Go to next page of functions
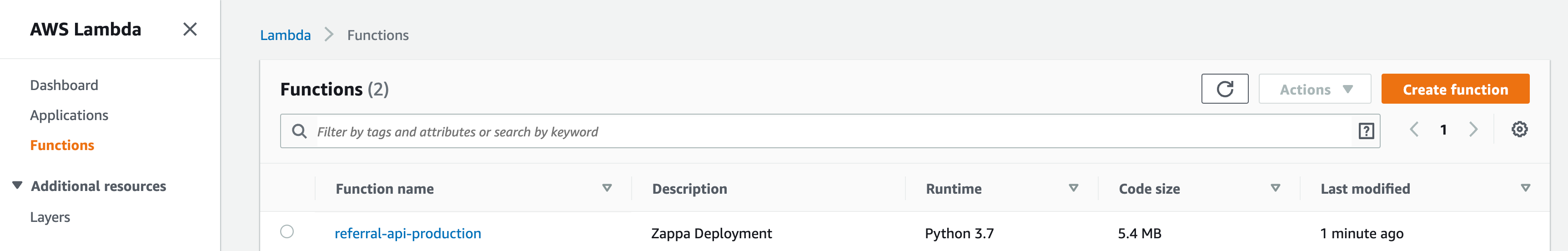 [x=1473, y=130]
